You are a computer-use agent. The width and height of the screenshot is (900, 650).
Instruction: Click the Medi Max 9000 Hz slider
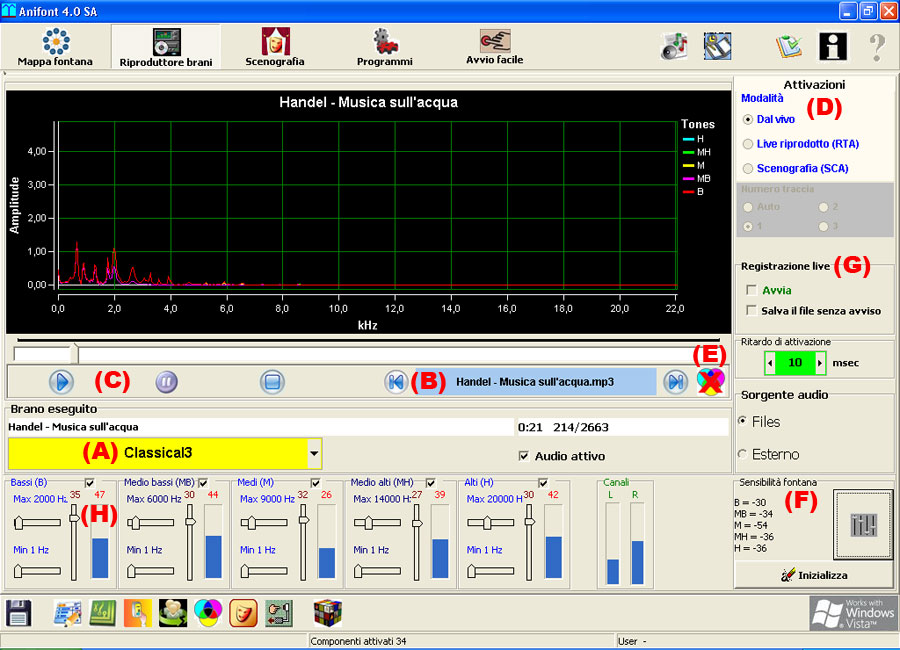264,523
